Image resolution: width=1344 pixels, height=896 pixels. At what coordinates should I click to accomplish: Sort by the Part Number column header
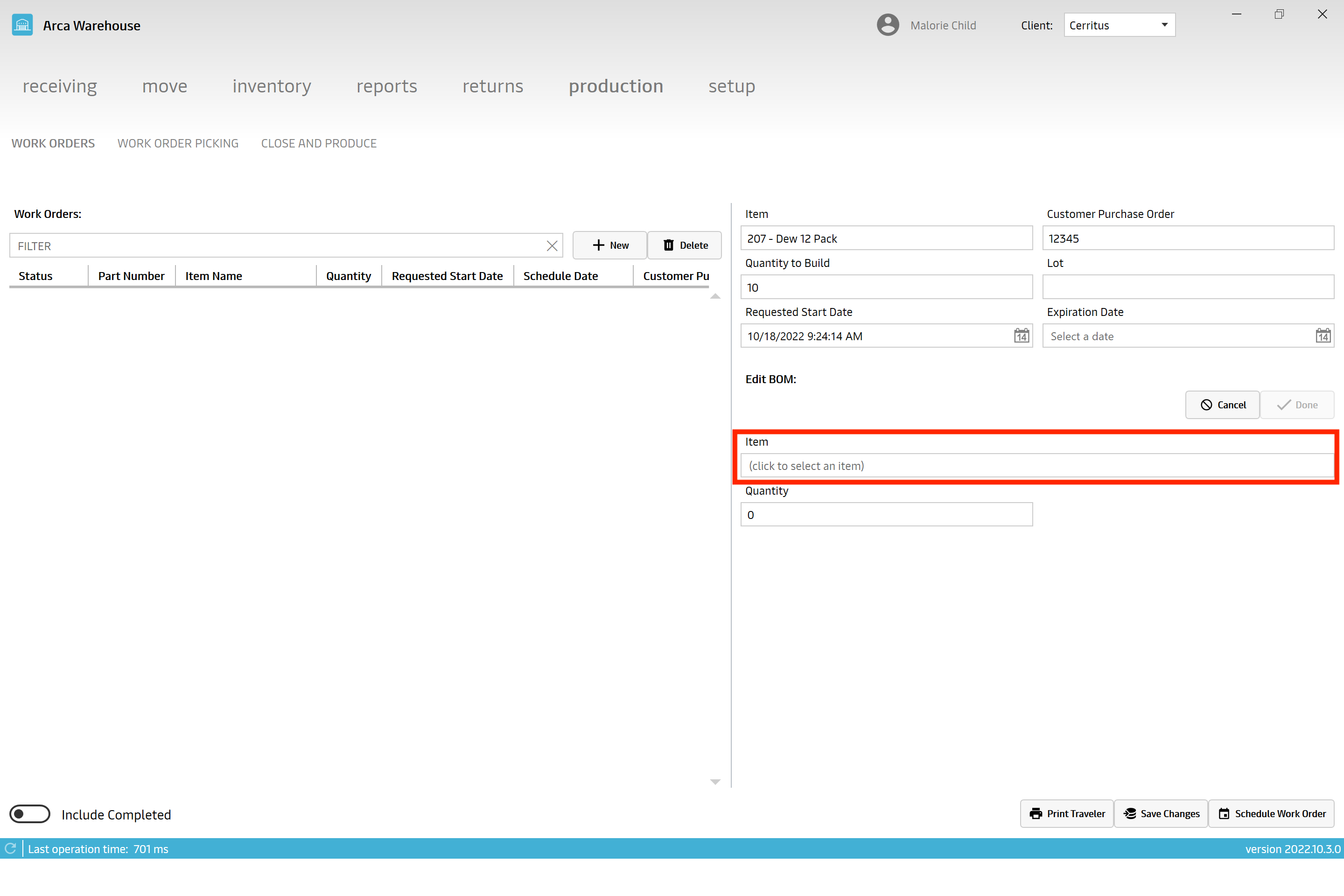click(132, 276)
